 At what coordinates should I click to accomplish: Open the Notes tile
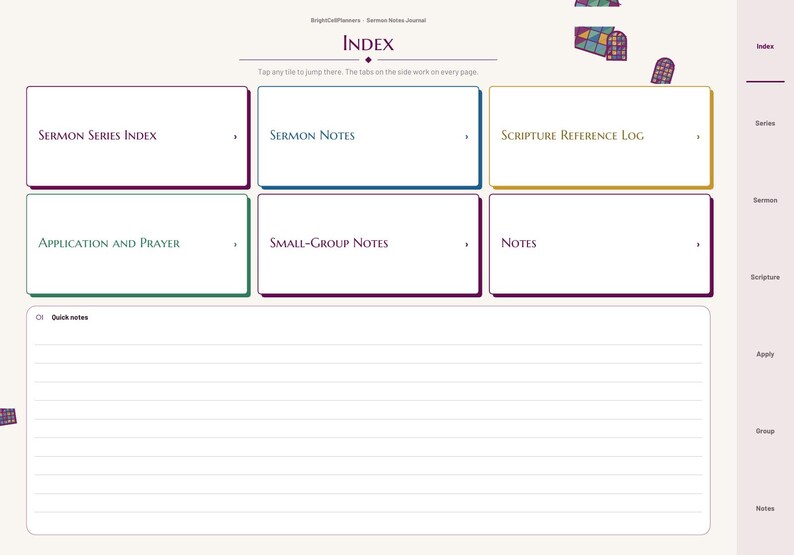tap(600, 244)
